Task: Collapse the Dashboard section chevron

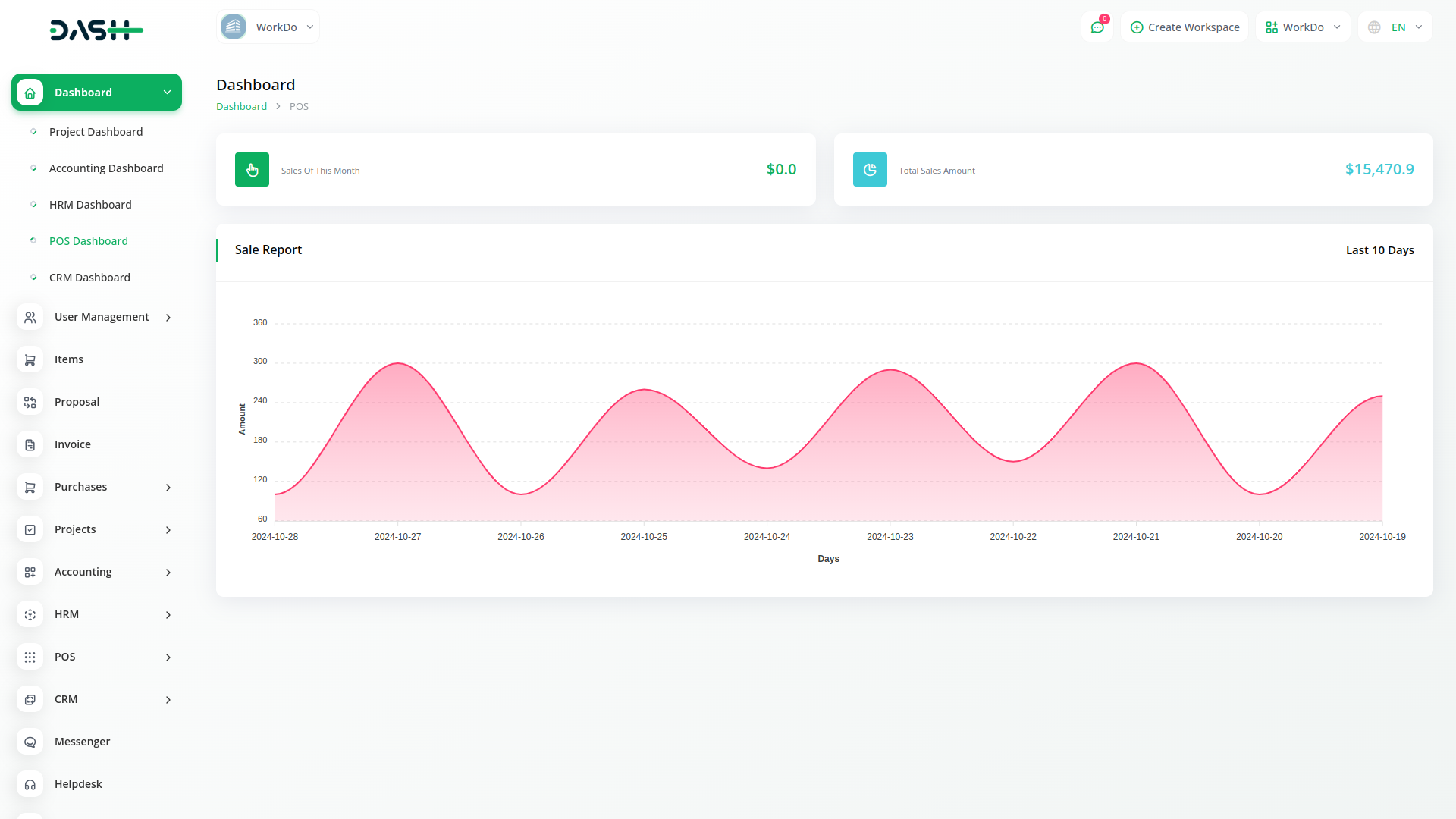Action: (x=167, y=92)
